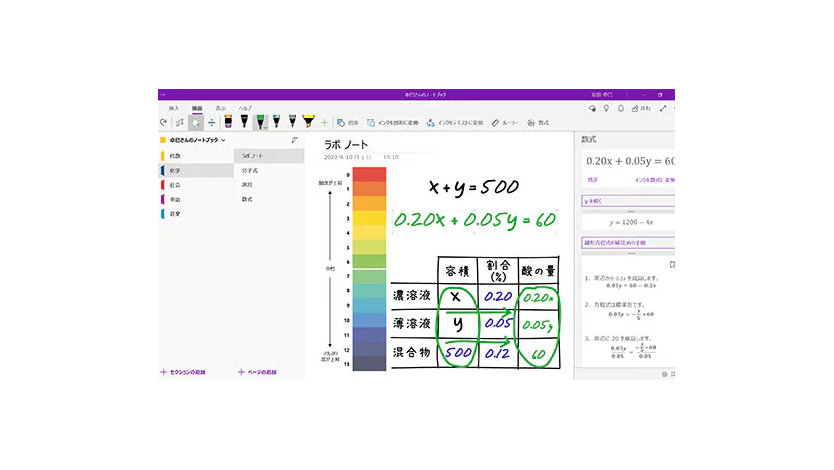Click the back arrow in title bar
The width and height of the screenshot is (834, 470).
(x=163, y=95)
